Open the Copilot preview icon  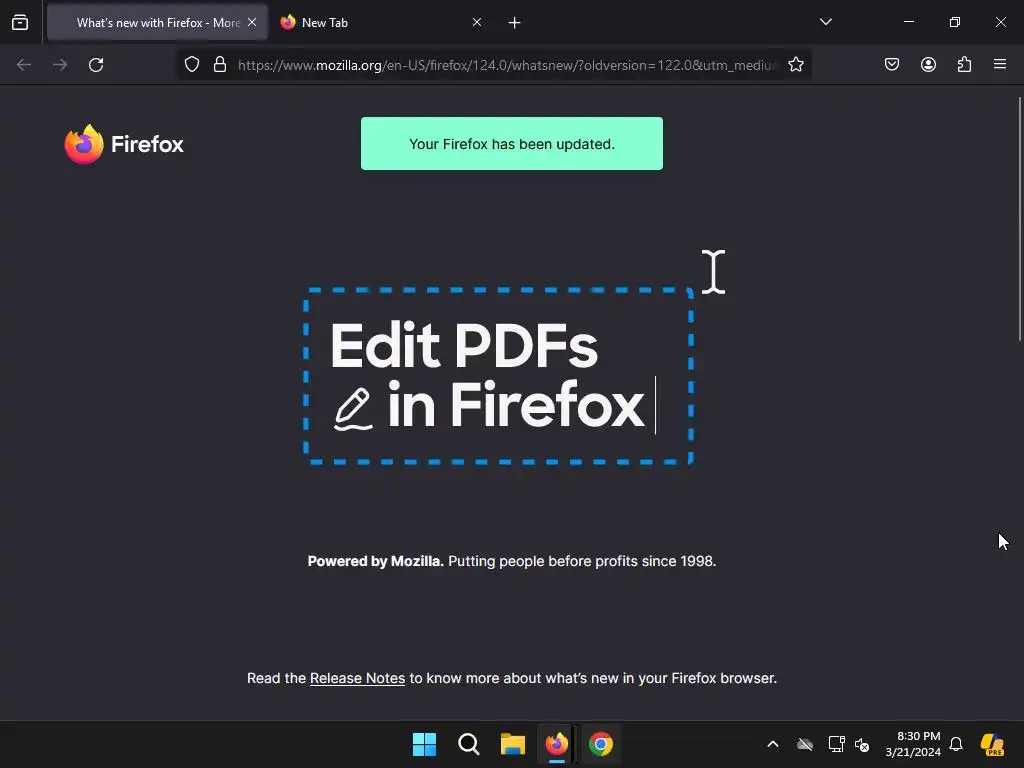(x=993, y=744)
